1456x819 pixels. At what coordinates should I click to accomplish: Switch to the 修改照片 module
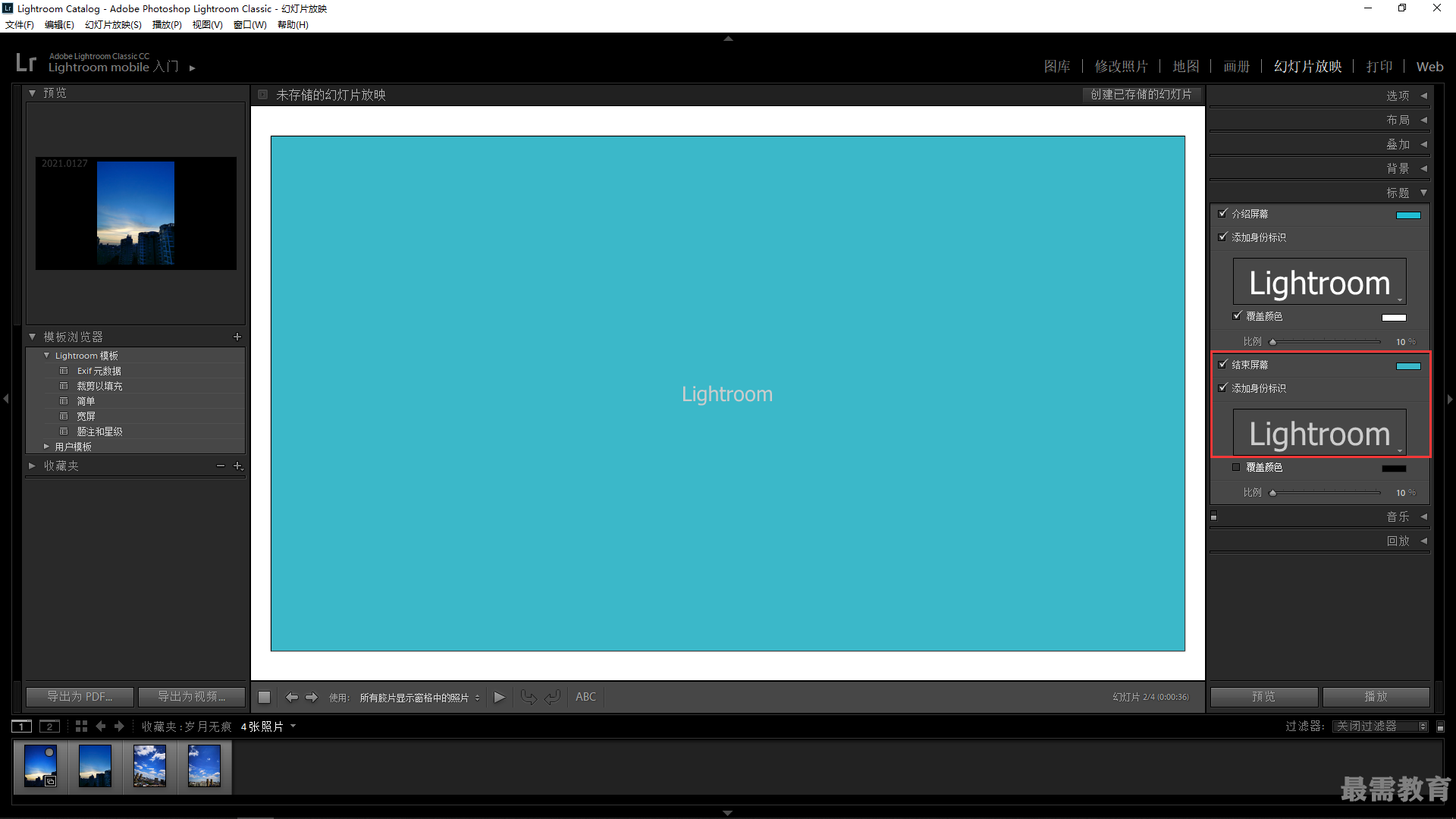point(1121,67)
